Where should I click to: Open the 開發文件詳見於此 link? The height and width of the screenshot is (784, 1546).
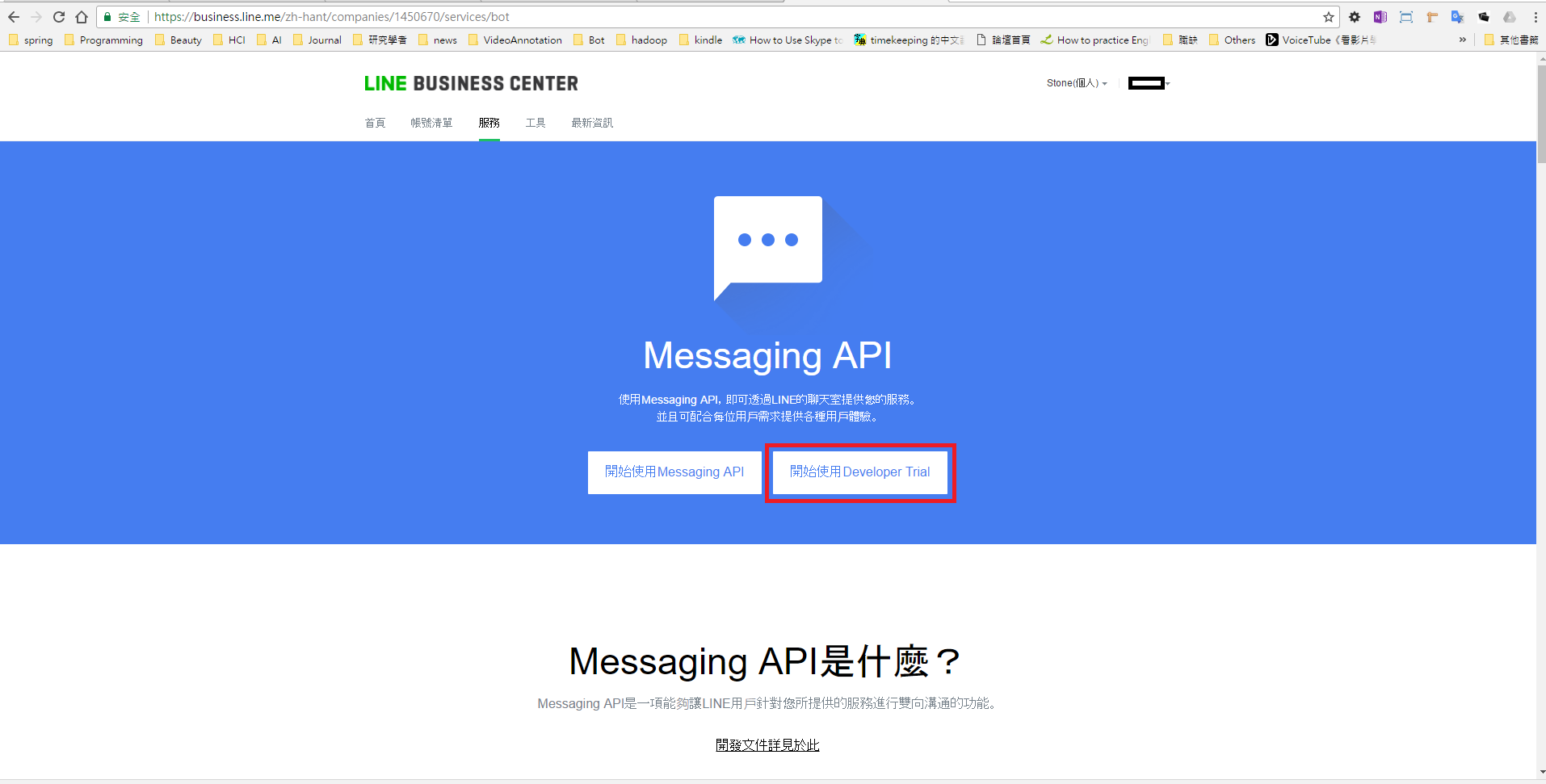click(x=767, y=745)
